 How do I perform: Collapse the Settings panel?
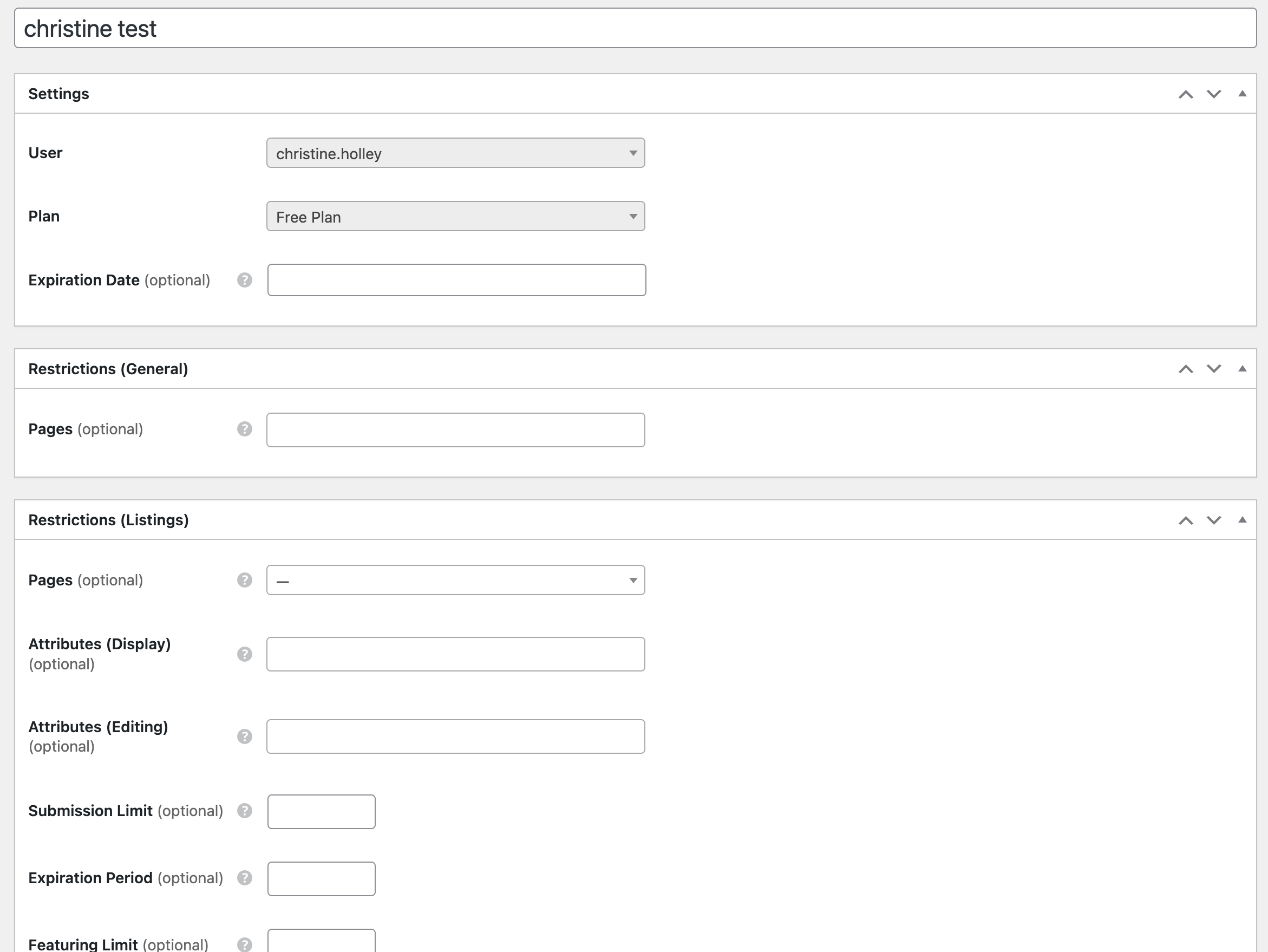[1242, 94]
